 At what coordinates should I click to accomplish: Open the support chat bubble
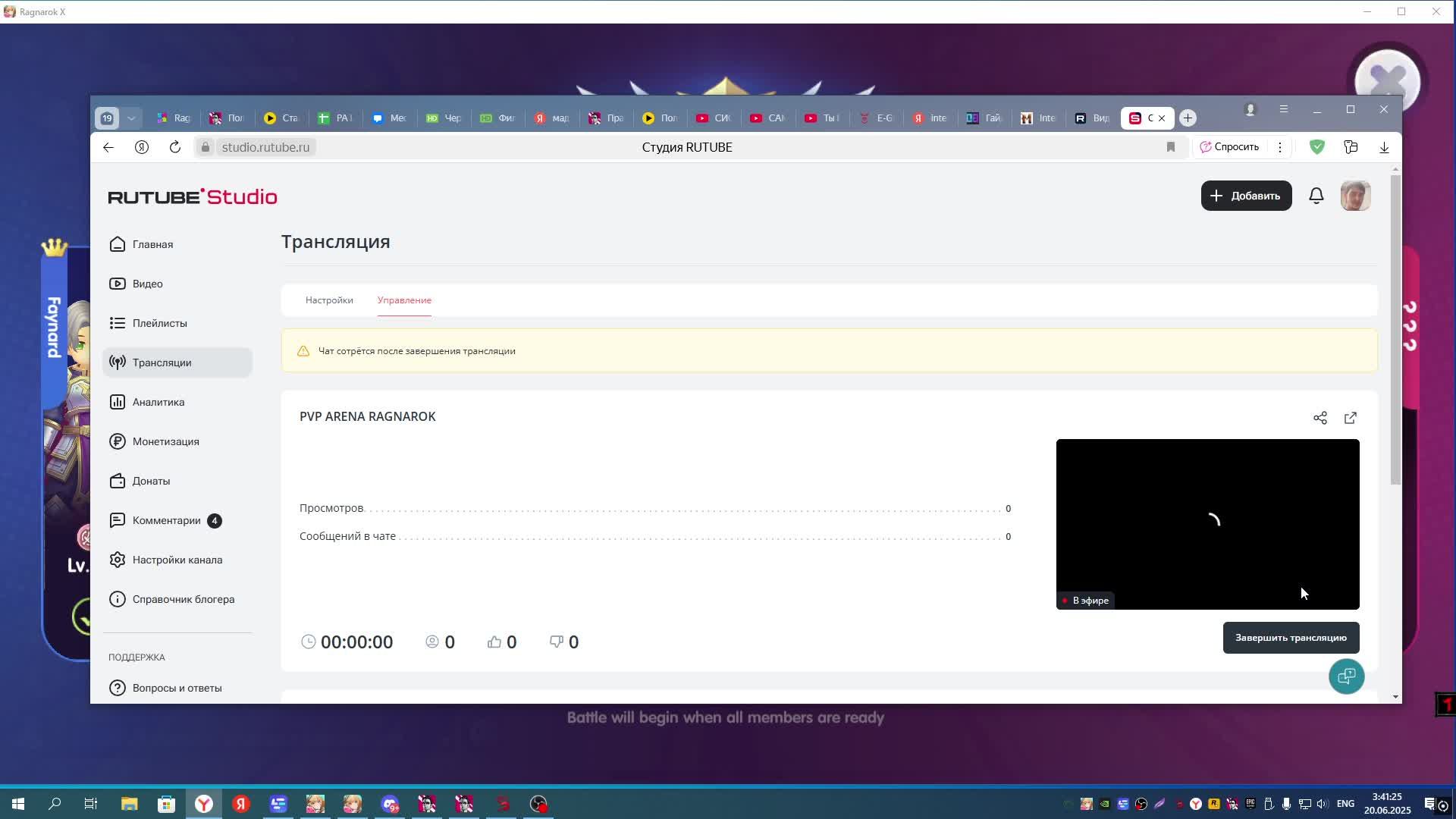tap(1346, 676)
